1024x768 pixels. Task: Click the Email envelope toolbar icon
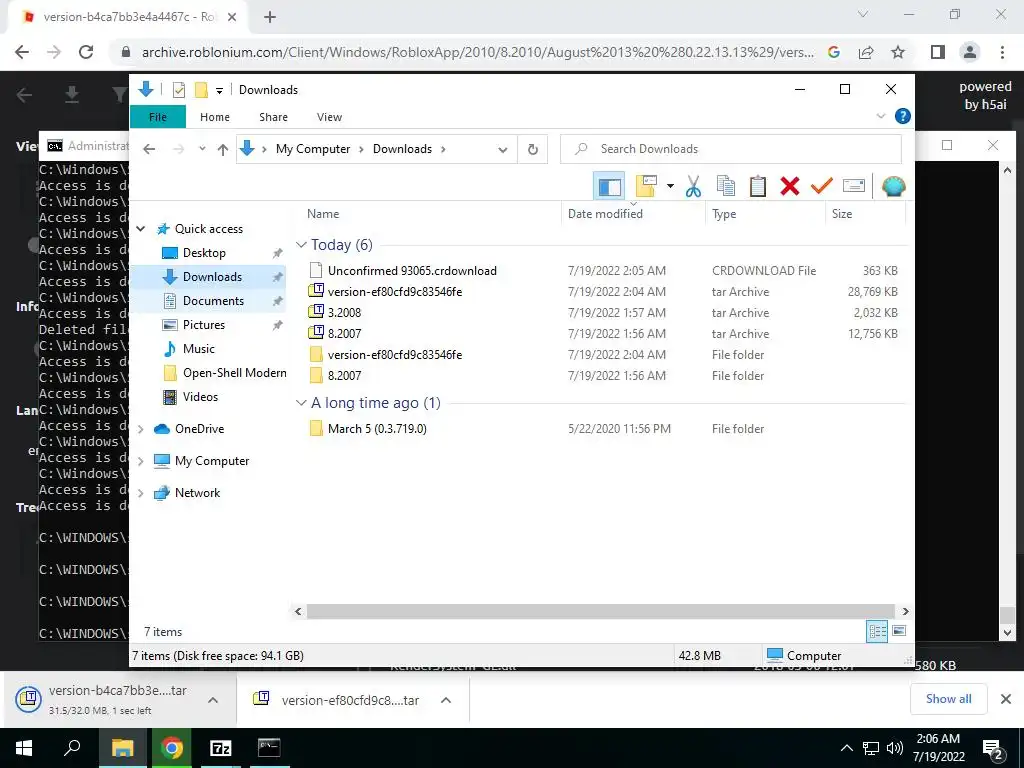[854, 187]
